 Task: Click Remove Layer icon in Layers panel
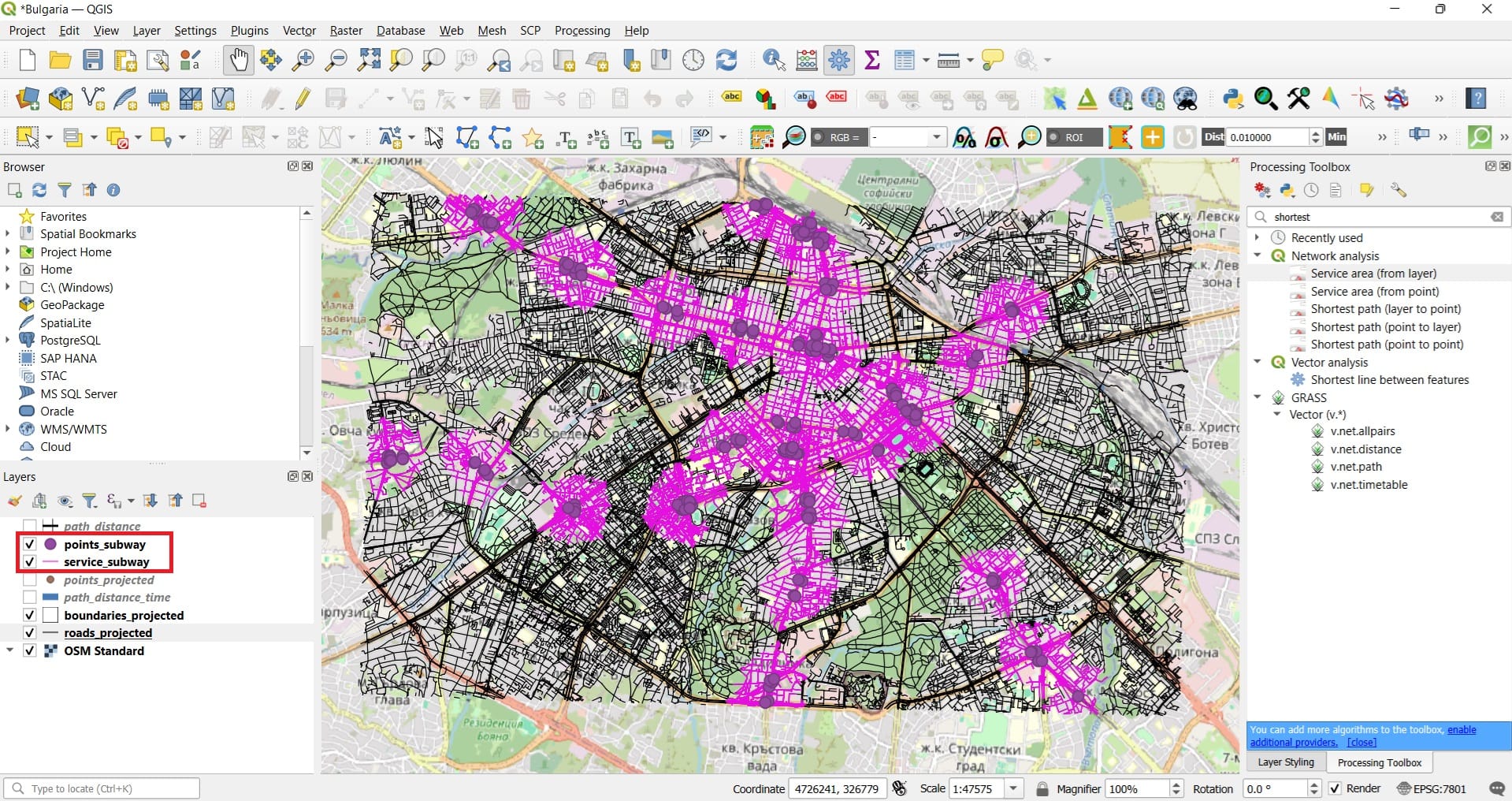point(199,501)
